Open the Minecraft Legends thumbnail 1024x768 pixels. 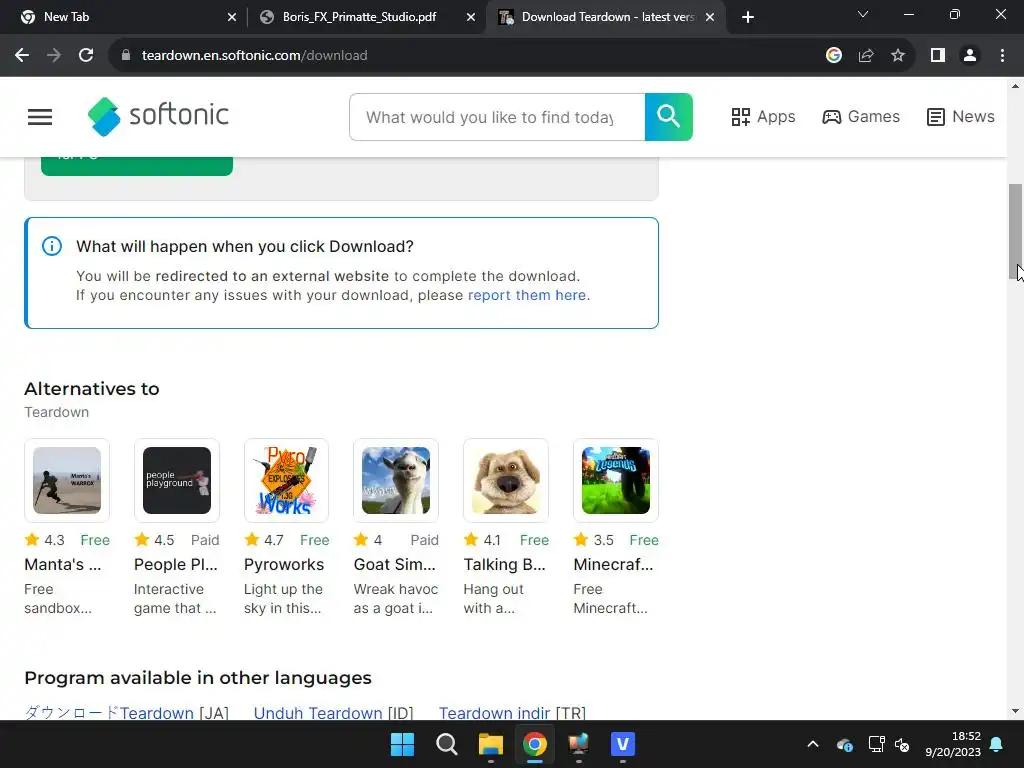[x=616, y=481]
